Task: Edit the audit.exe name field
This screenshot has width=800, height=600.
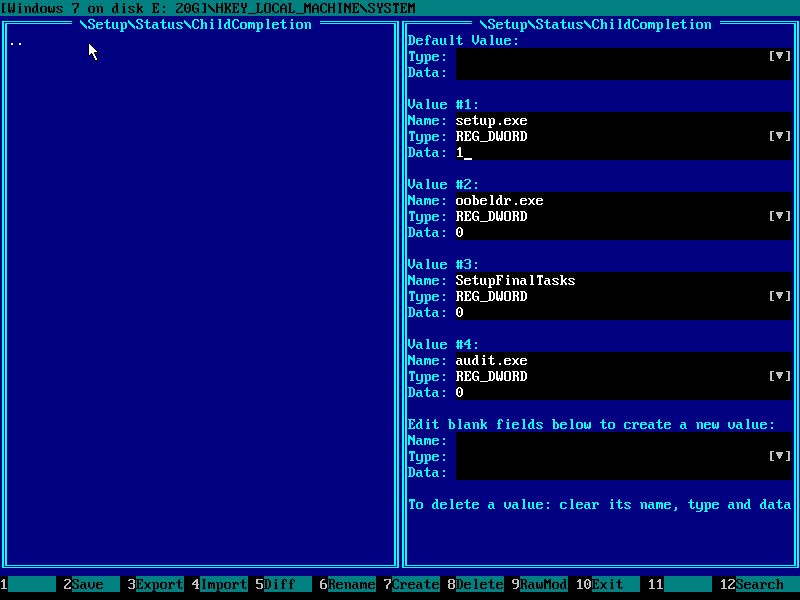Action: pyautogui.click(x=623, y=360)
